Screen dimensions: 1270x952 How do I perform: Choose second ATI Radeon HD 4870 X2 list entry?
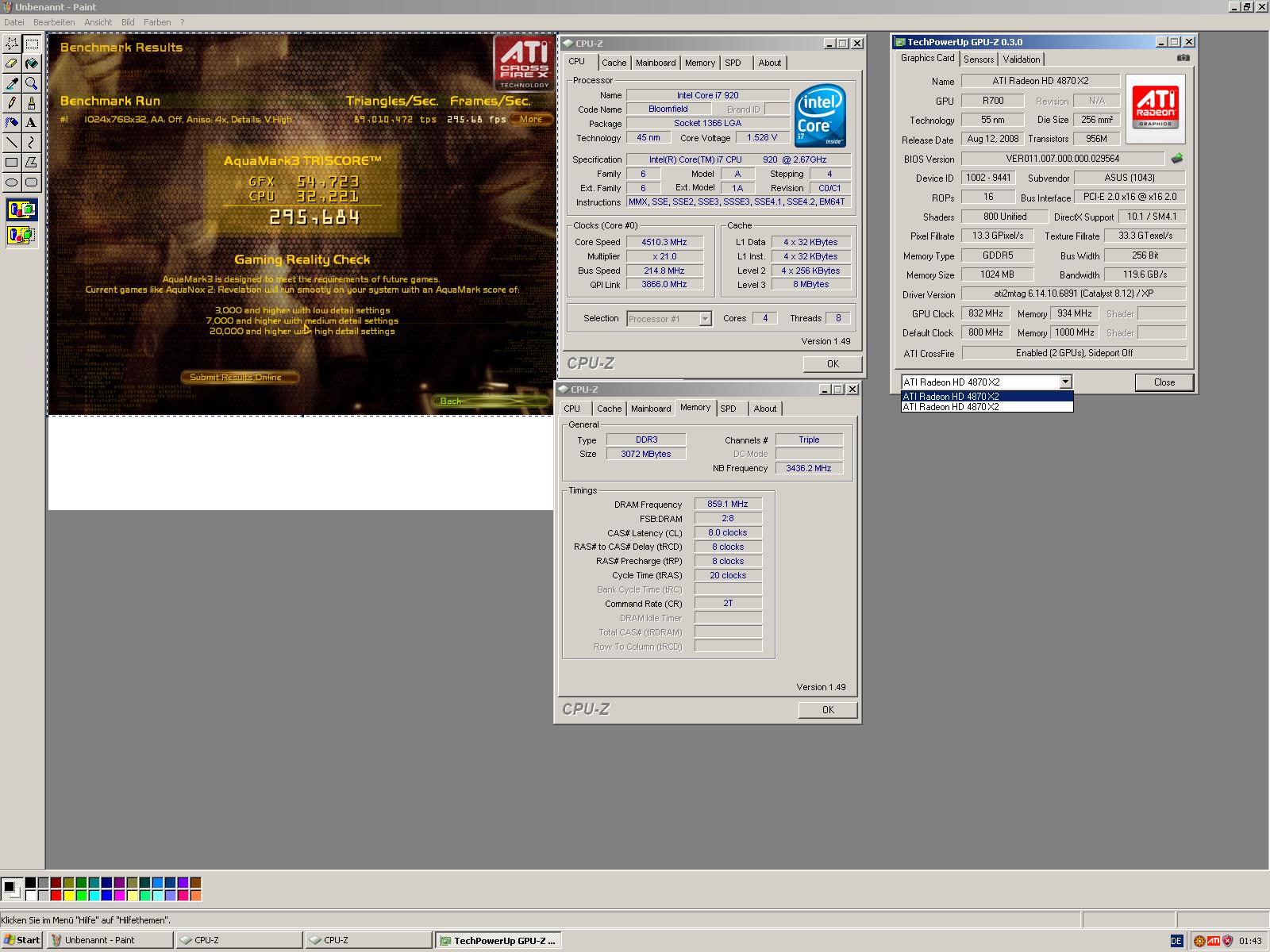[987, 407]
